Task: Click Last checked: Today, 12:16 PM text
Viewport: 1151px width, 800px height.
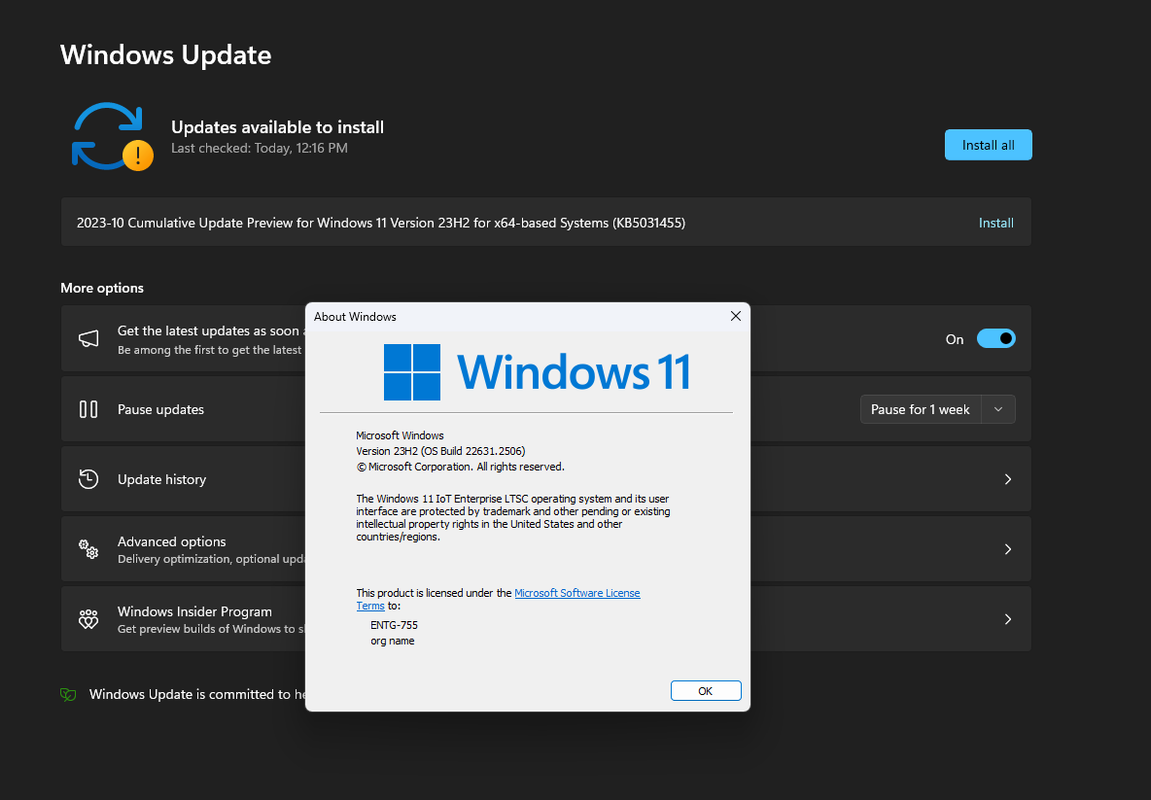Action: coord(259,148)
